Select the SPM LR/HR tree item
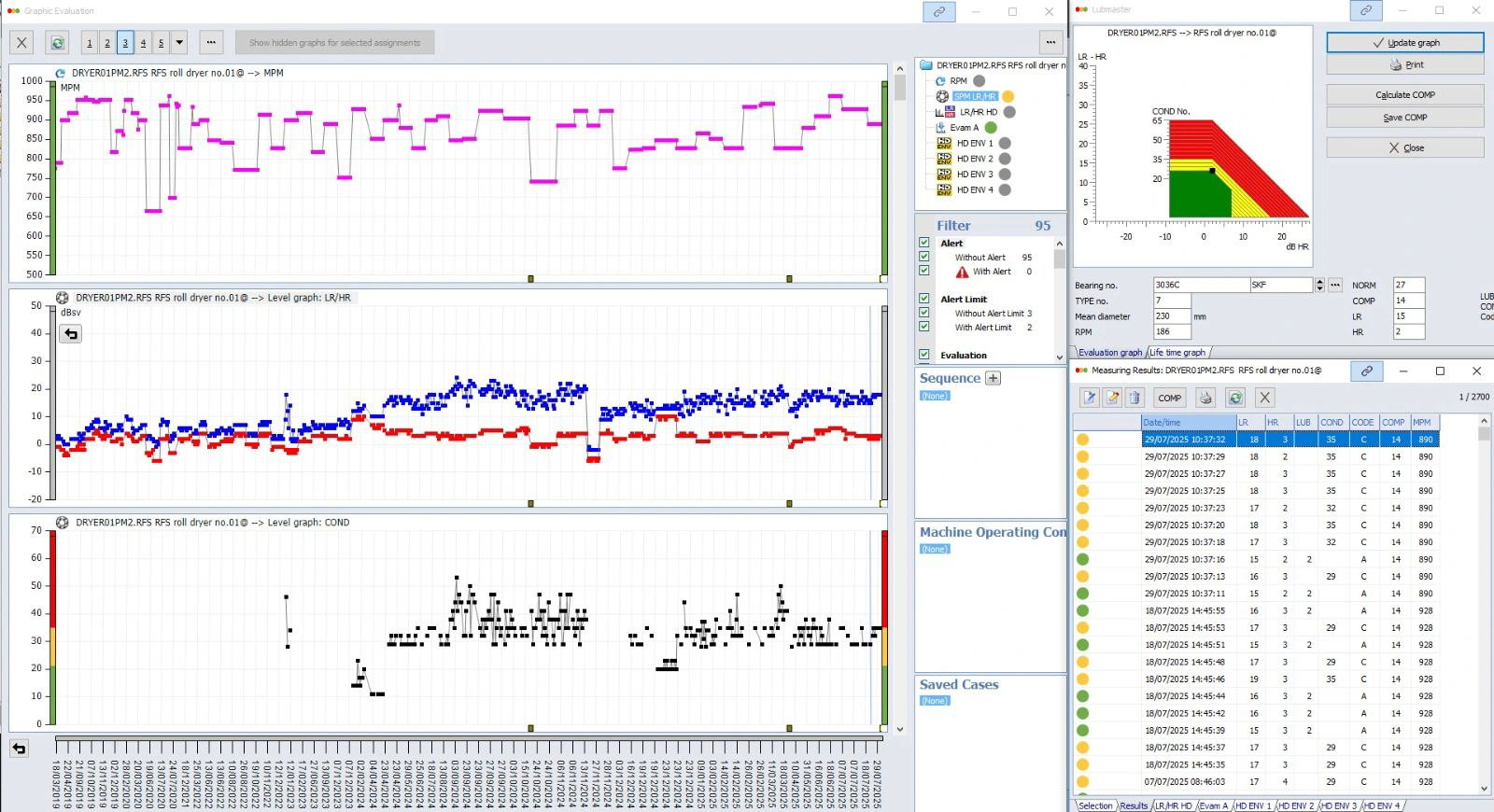 click(x=975, y=96)
